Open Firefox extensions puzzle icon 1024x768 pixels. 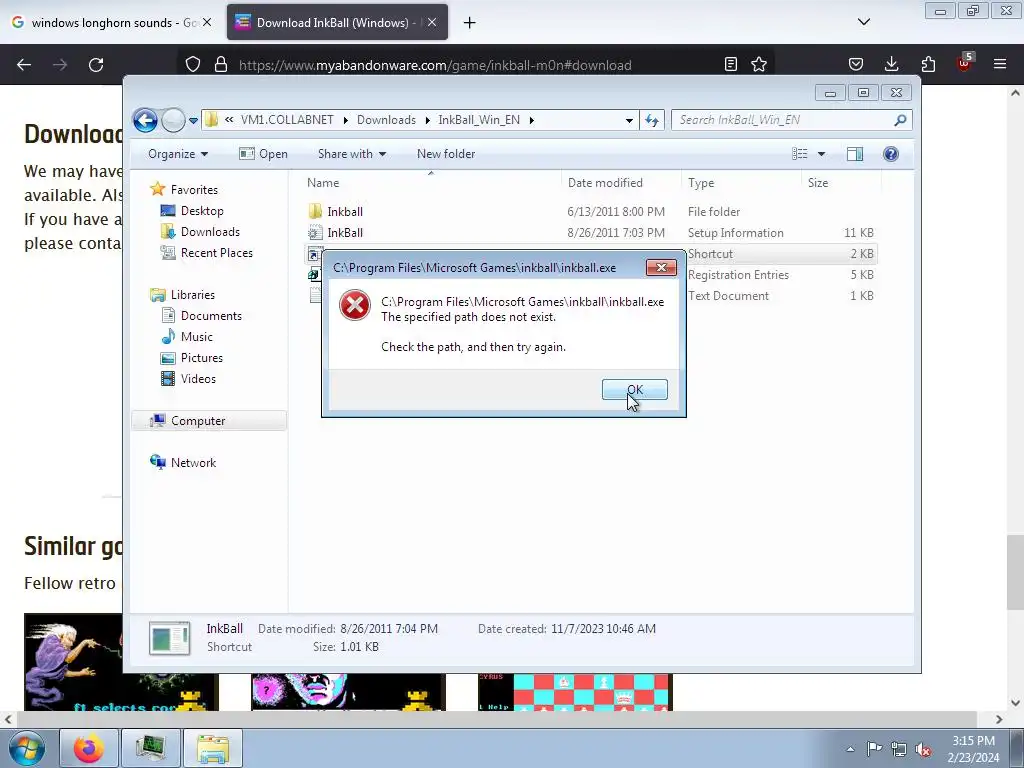[928, 64]
